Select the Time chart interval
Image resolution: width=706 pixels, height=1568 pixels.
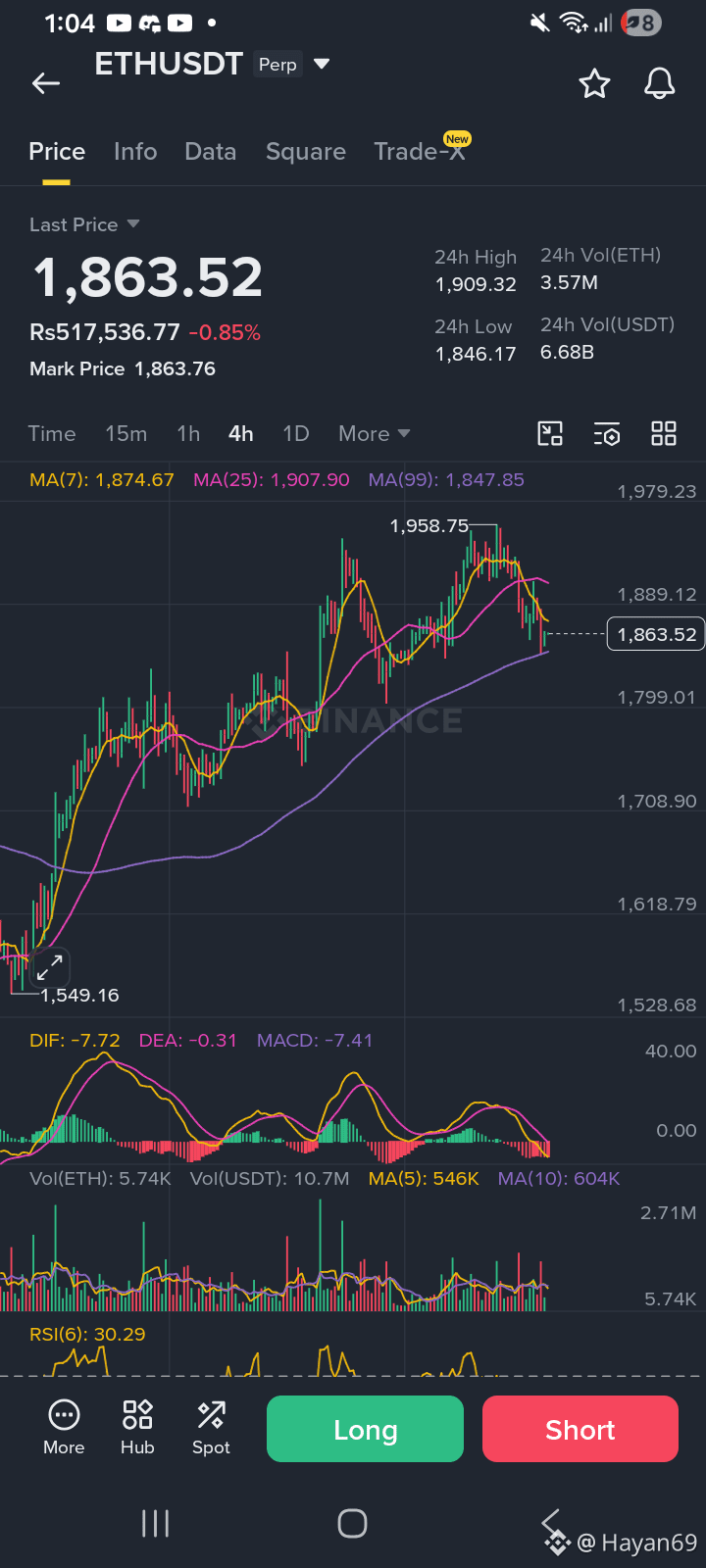[52, 433]
